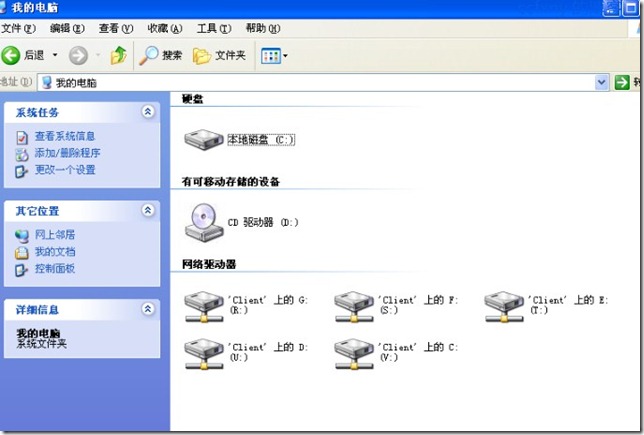The height and width of the screenshot is (435, 644).
Task: Click the 'Client' 上的 C: (V:) label
Action: pyautogui.click(x=418, y=352)
